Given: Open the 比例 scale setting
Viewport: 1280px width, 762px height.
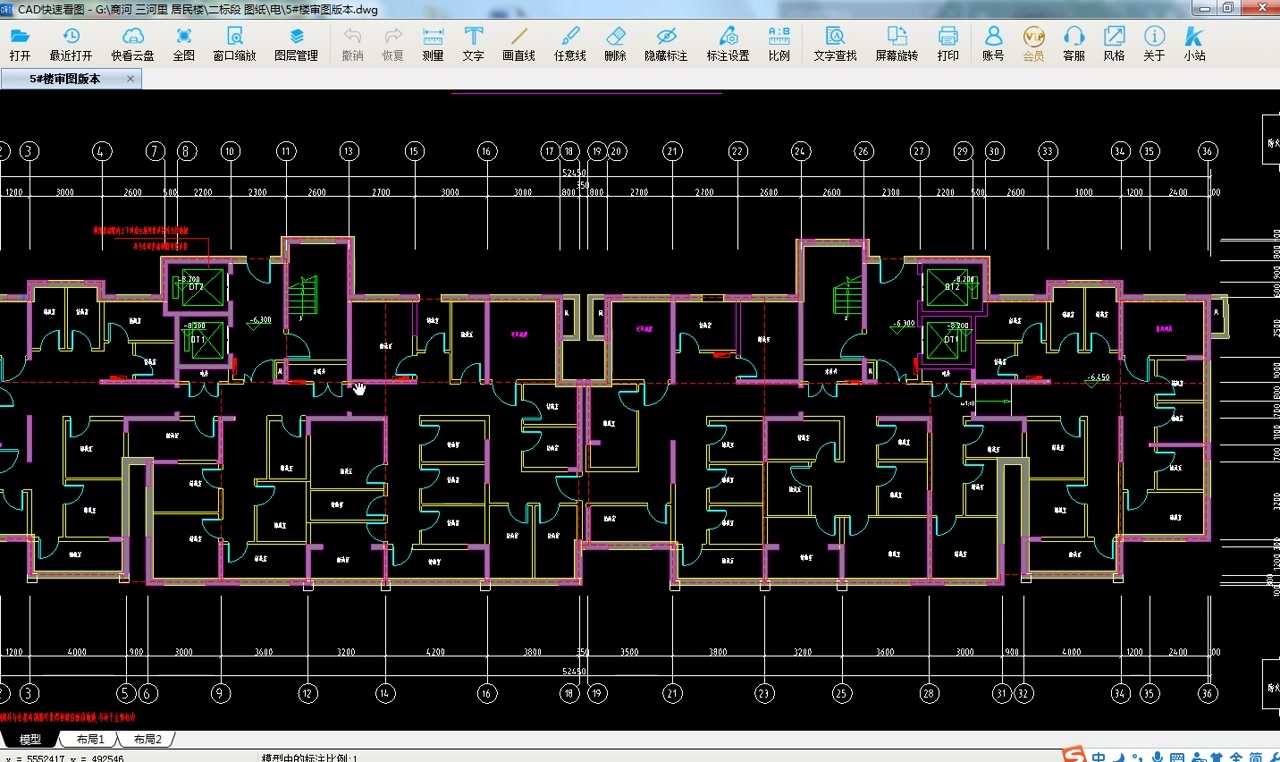Looking at the screenshot, I should coord(779,44).
